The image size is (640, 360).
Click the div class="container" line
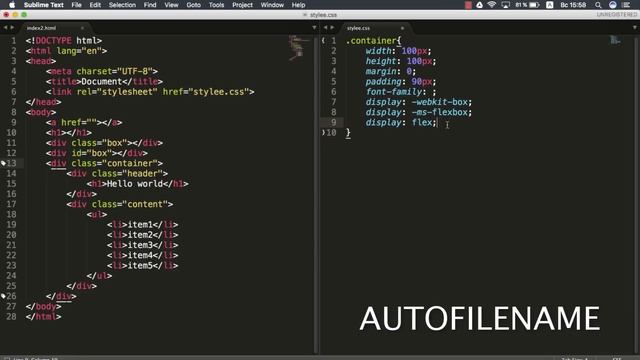coord(104,163)
